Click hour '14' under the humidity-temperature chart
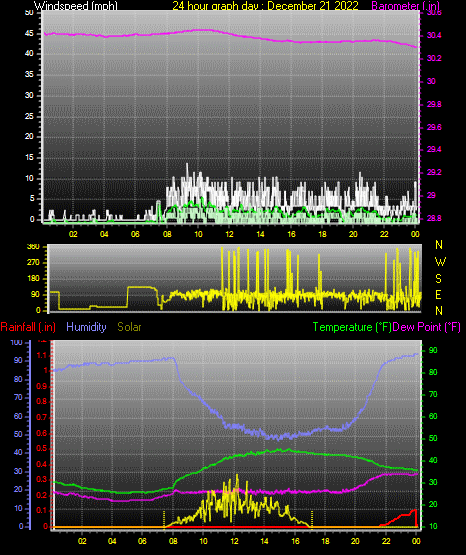The height and width of the screenshot is (555, 466). 264,541
